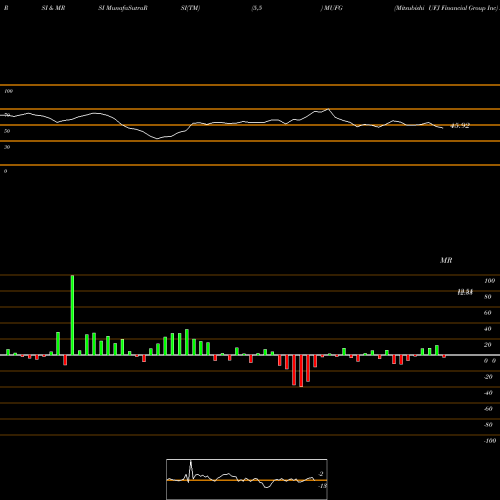Click the MR right-axis label 80
Viewport: 500px width, 500px height.
(x=488, y=297)
